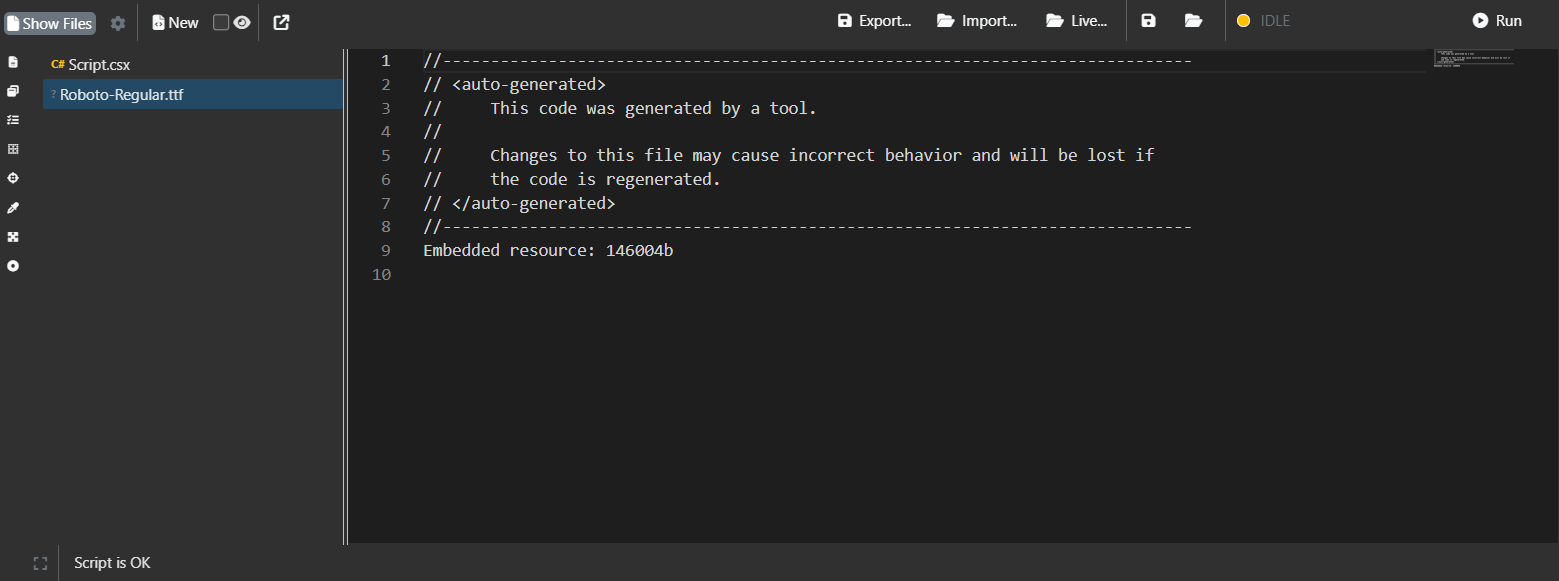Open the Import... dialog
1559x581 pixels.
click(977, 21)
